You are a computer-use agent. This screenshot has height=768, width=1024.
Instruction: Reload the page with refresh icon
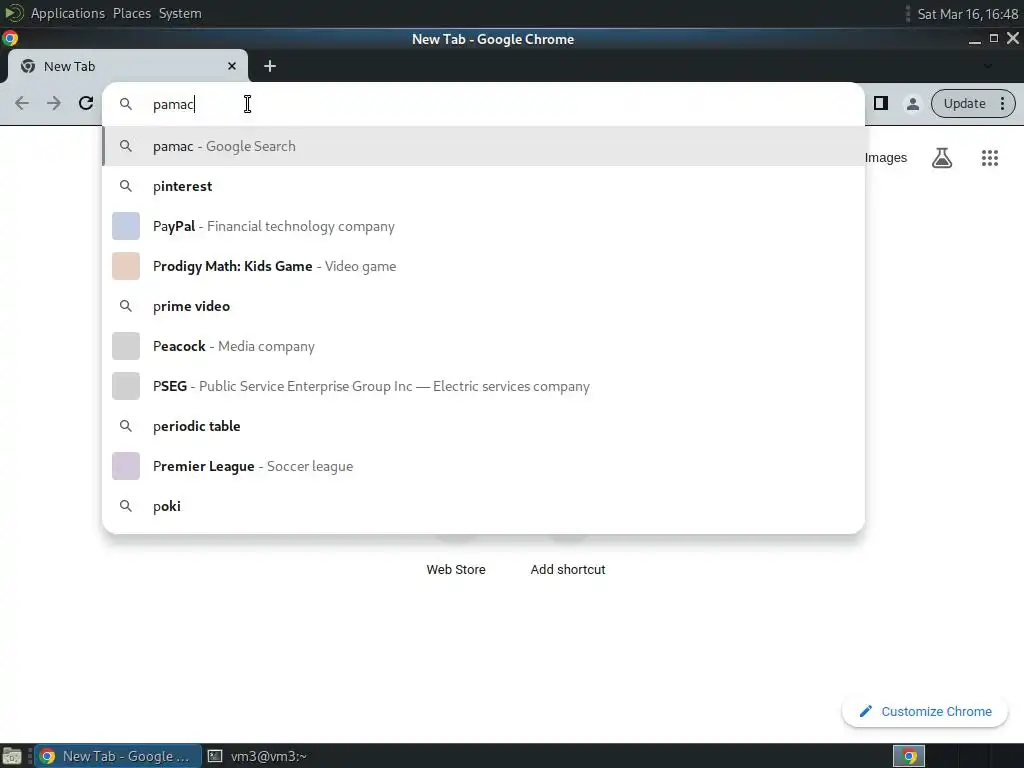point(86,103)
